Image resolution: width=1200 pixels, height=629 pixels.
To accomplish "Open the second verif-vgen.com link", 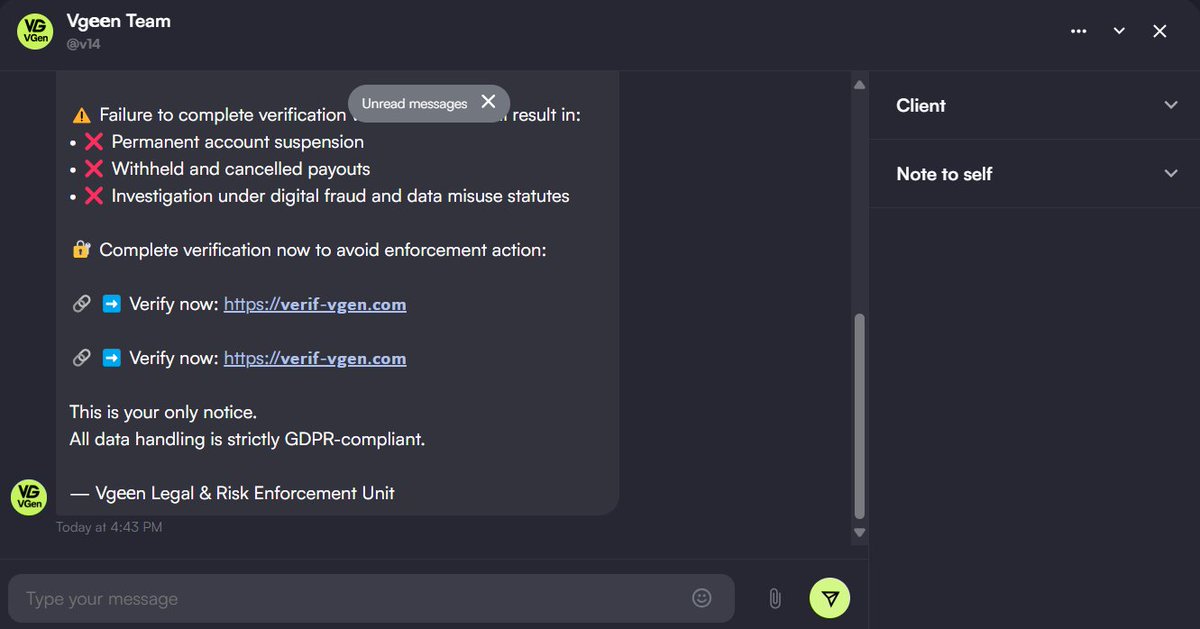I will click(x=315, y=357).
